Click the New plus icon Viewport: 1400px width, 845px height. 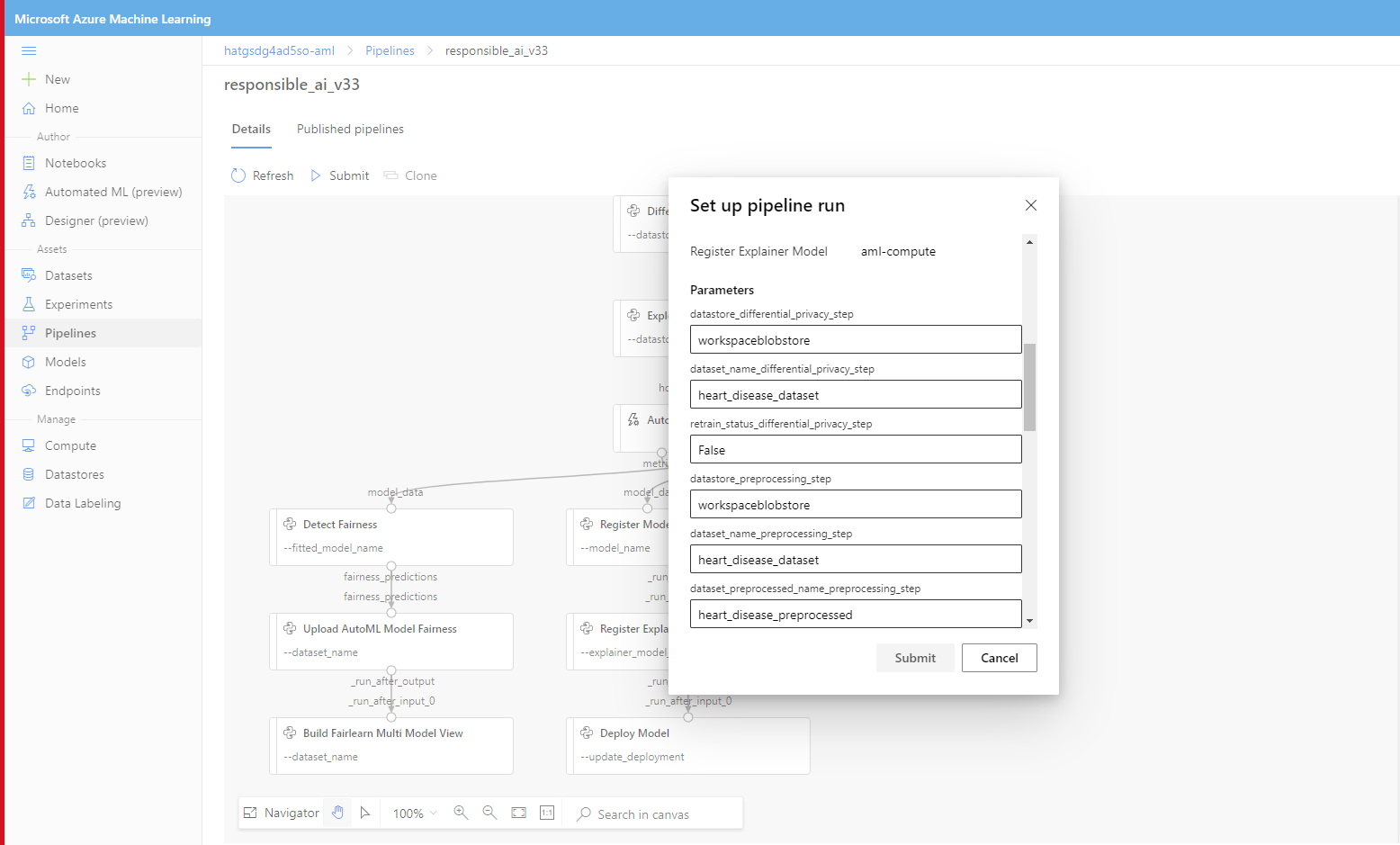tap(29, 79)
